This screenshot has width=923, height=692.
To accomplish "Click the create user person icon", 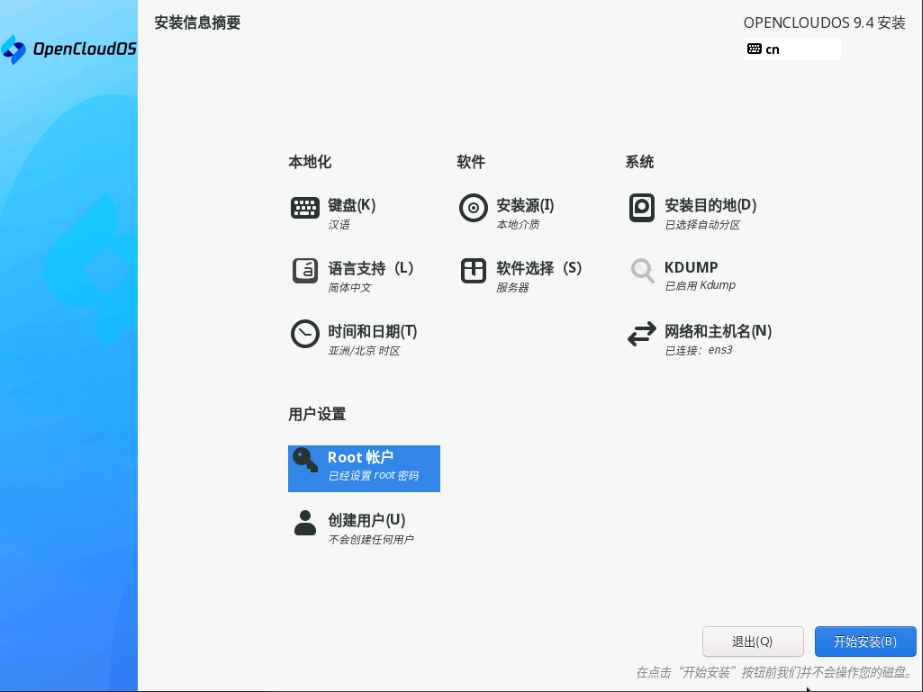I will (x=305, y=523).
